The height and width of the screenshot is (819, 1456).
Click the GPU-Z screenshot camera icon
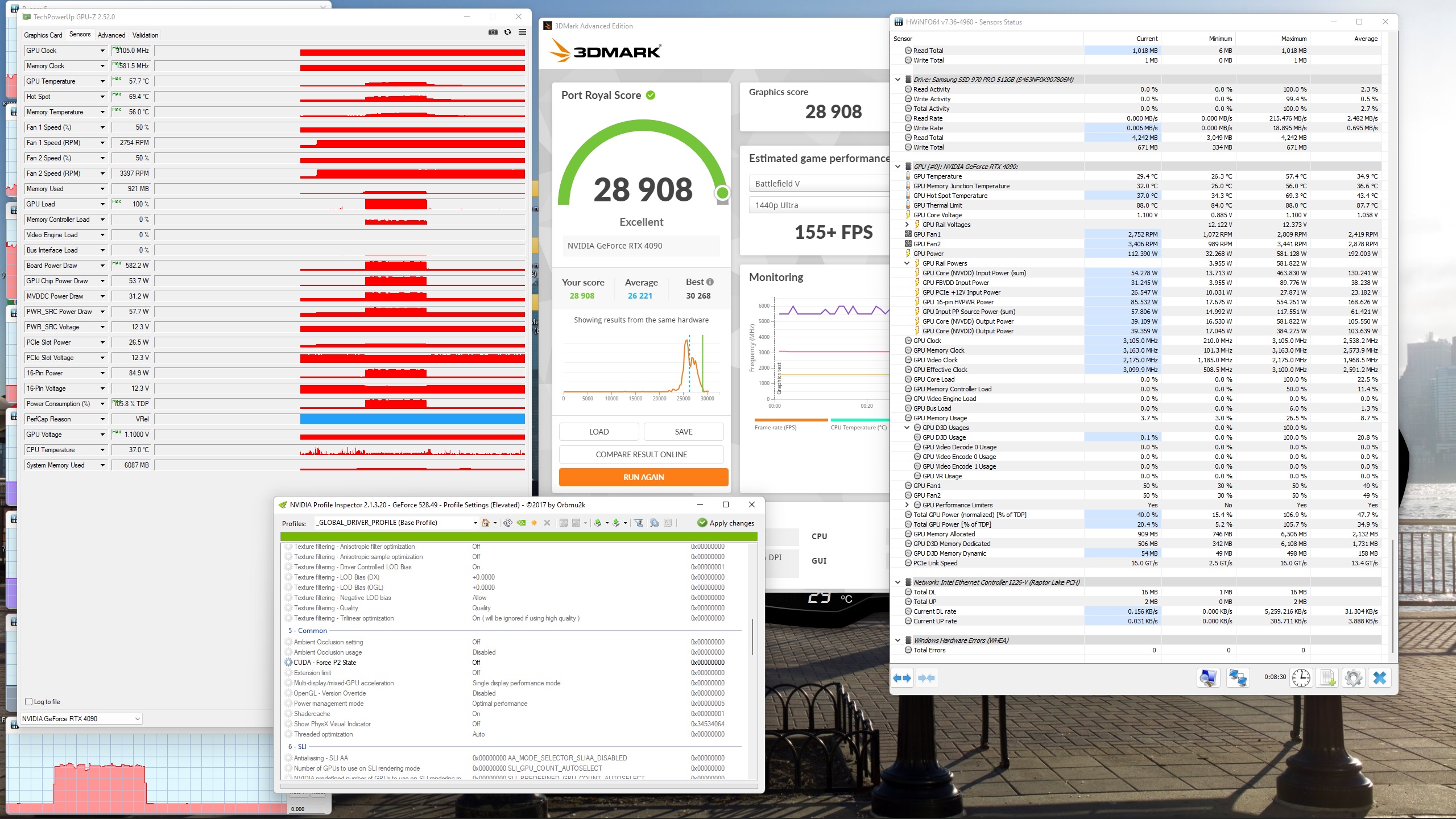coord(493,32)
